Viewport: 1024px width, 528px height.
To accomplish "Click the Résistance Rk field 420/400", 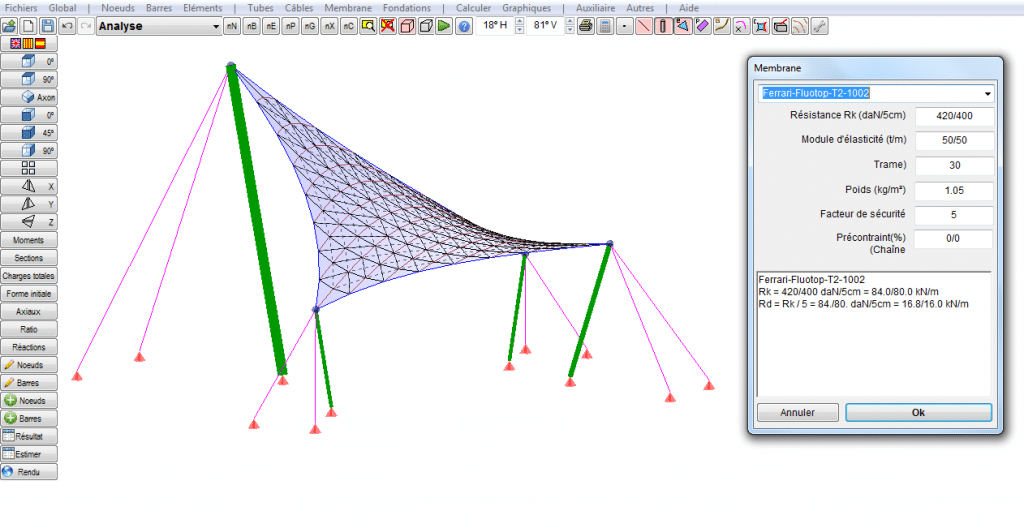I will (x=954, y=116).
